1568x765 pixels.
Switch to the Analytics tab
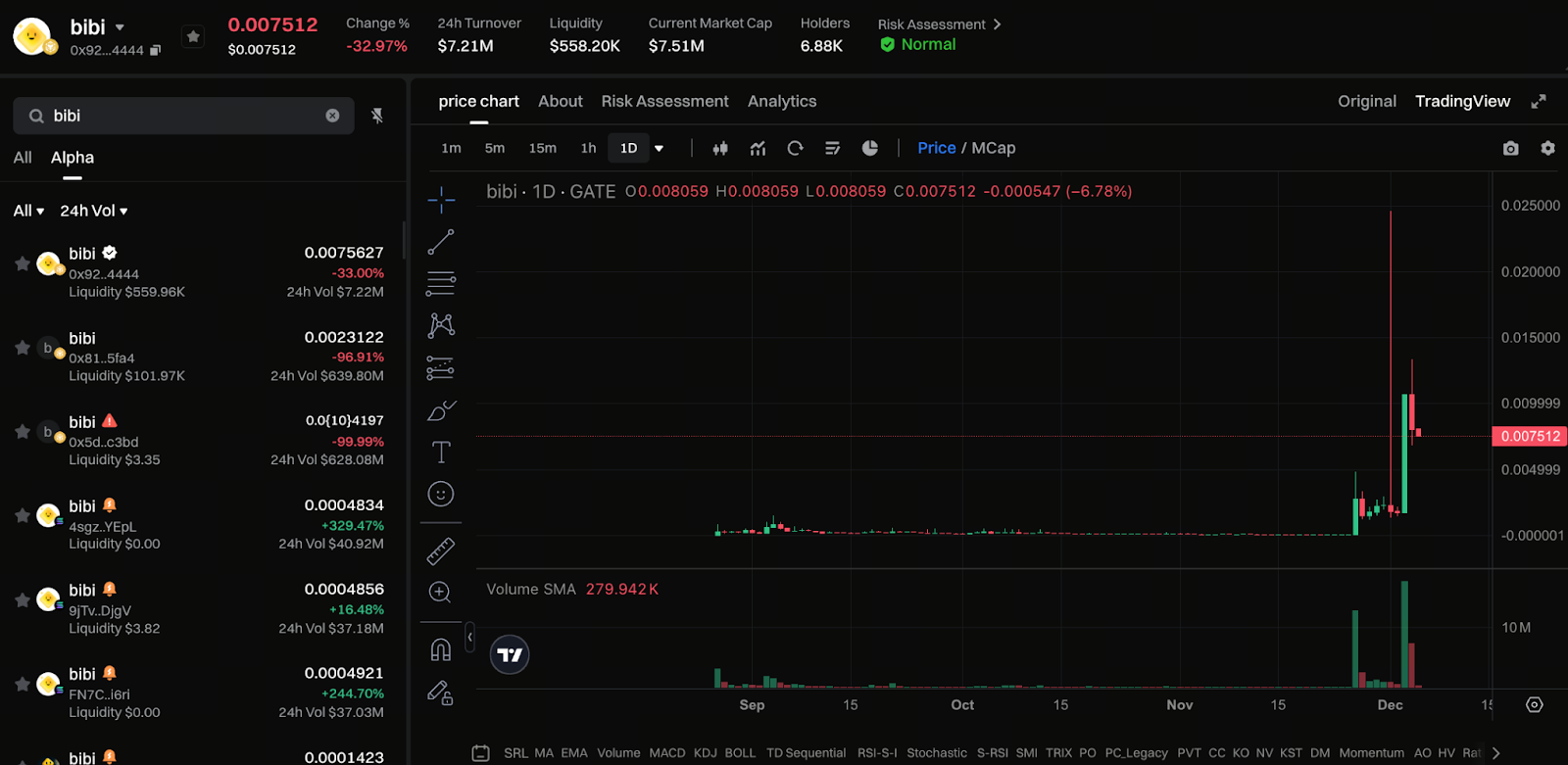click(x=781, y=101)
